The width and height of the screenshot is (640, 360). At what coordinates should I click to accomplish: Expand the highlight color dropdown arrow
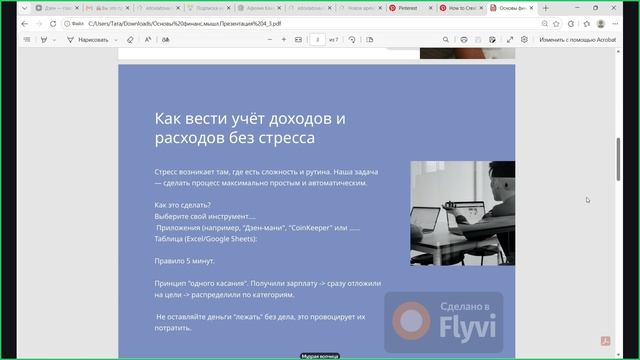[54, 40]
